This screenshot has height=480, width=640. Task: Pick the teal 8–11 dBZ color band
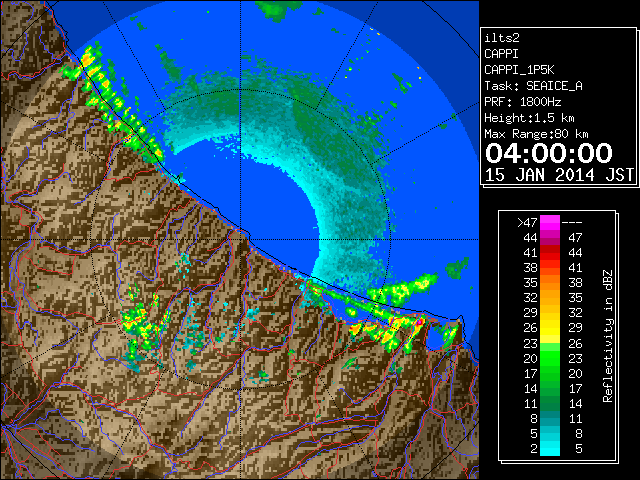550,418
